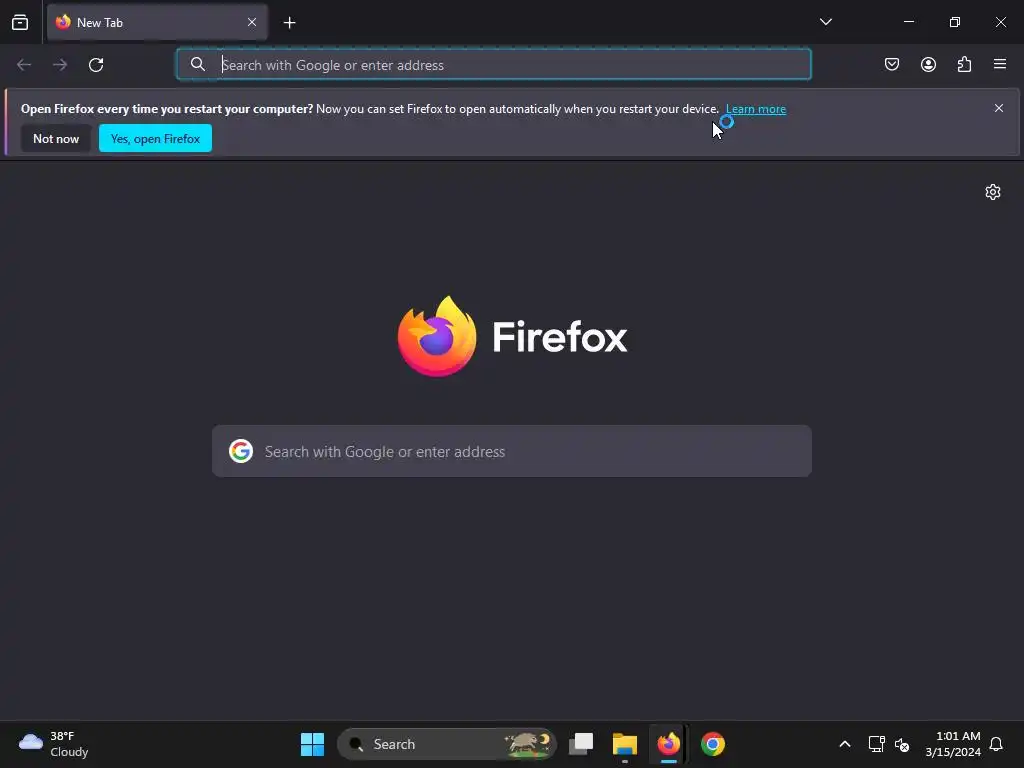Open Task View on the taskbar
The height and width of the screenshot is (768, 1024).
click(x=581, y=744)
